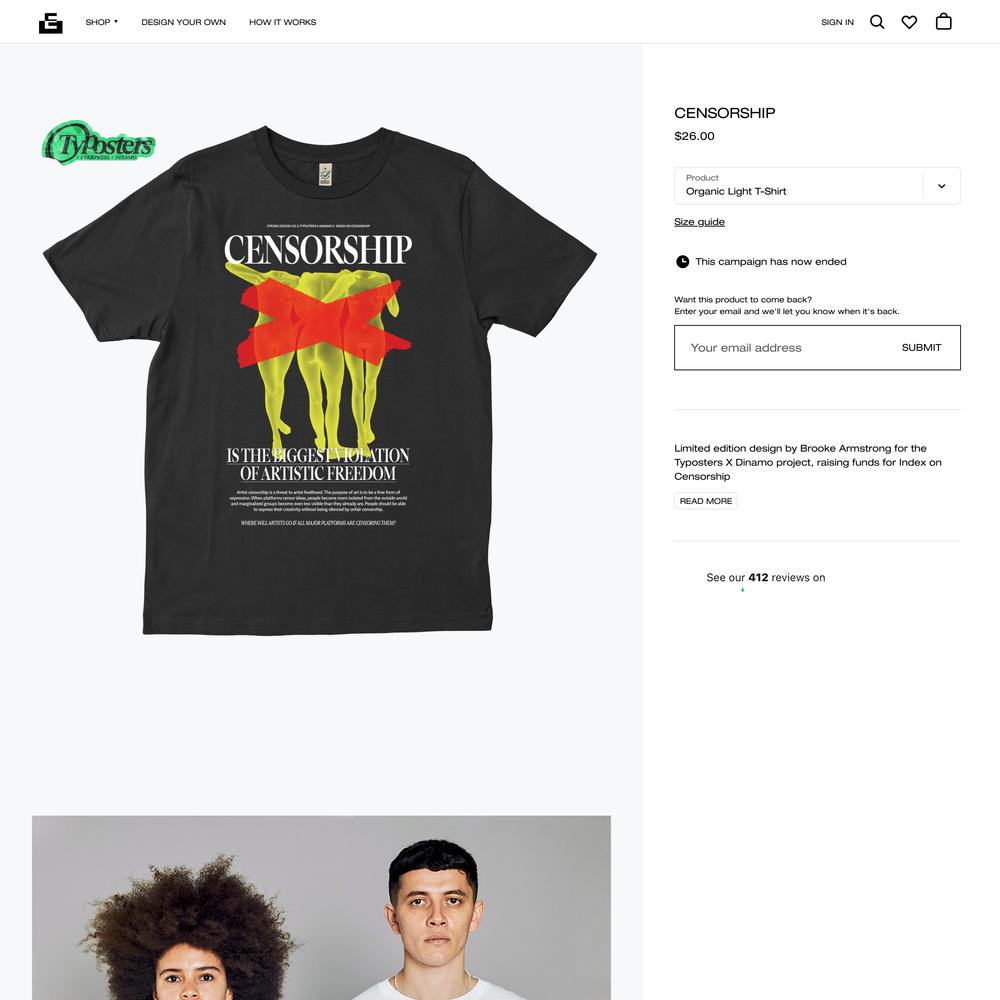Click the Censorship product title
Image resolution: width=1000 pixels, height=1000 pixels.
(724, 113)
